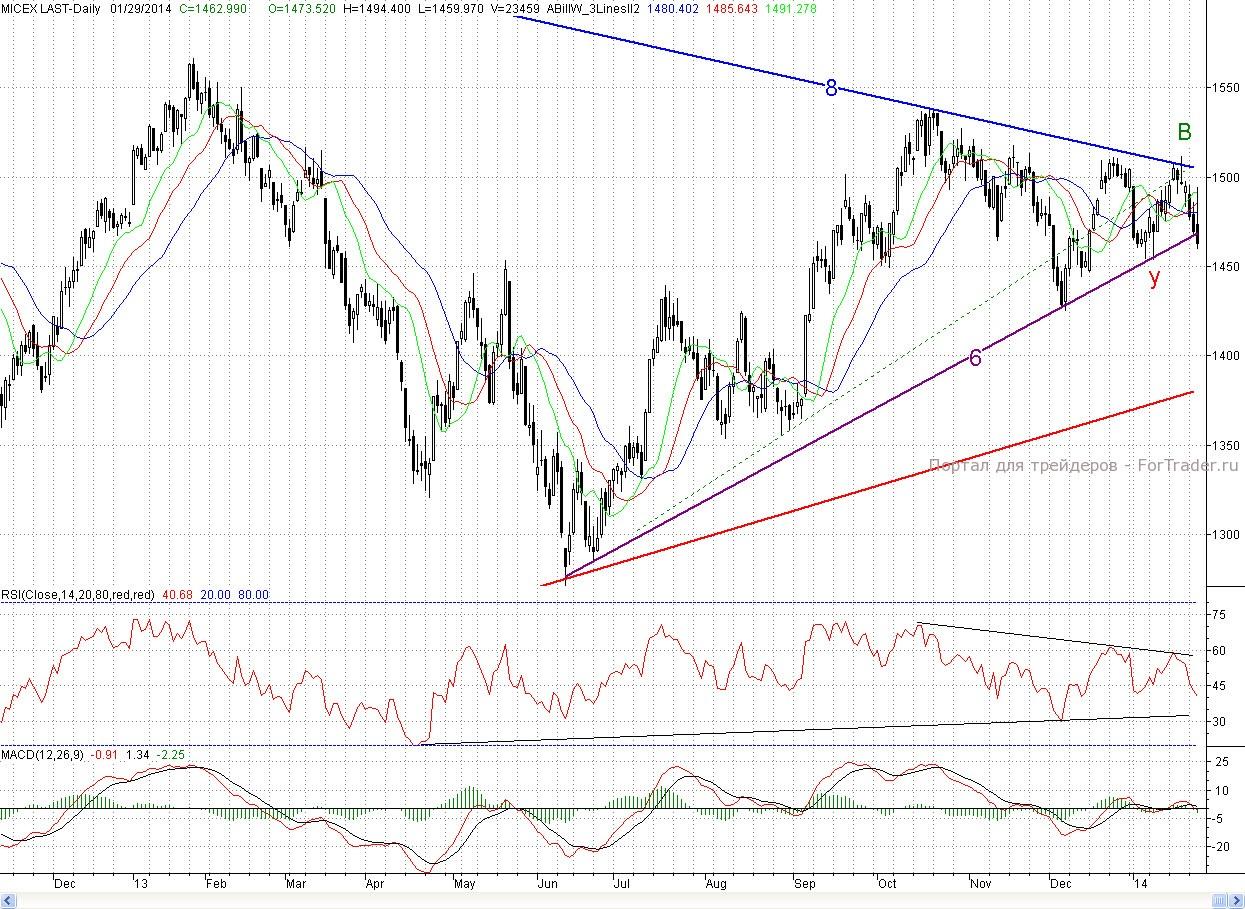The height and width of the screenshot is (909, 1245).
Task: Click the 1450 price axis label
Action: click(x=1226, y=266)
